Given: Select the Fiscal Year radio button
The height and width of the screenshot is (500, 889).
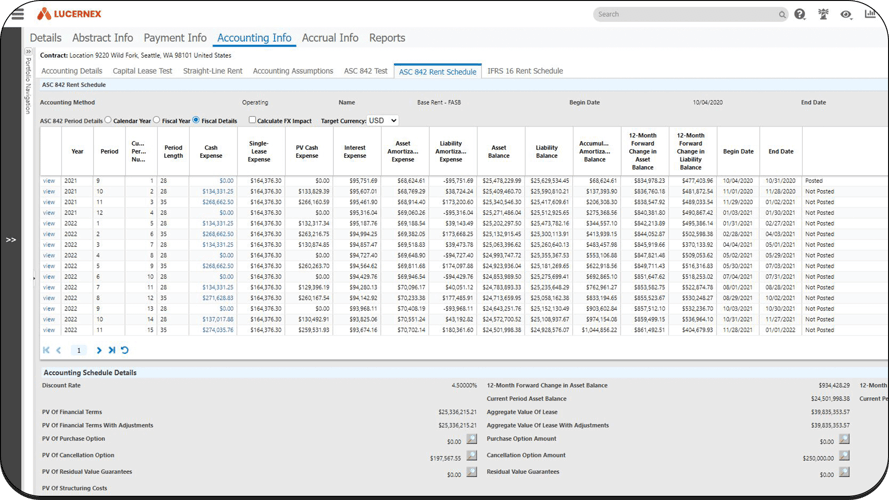Looking at the screenshot, I should pos(156,120).
